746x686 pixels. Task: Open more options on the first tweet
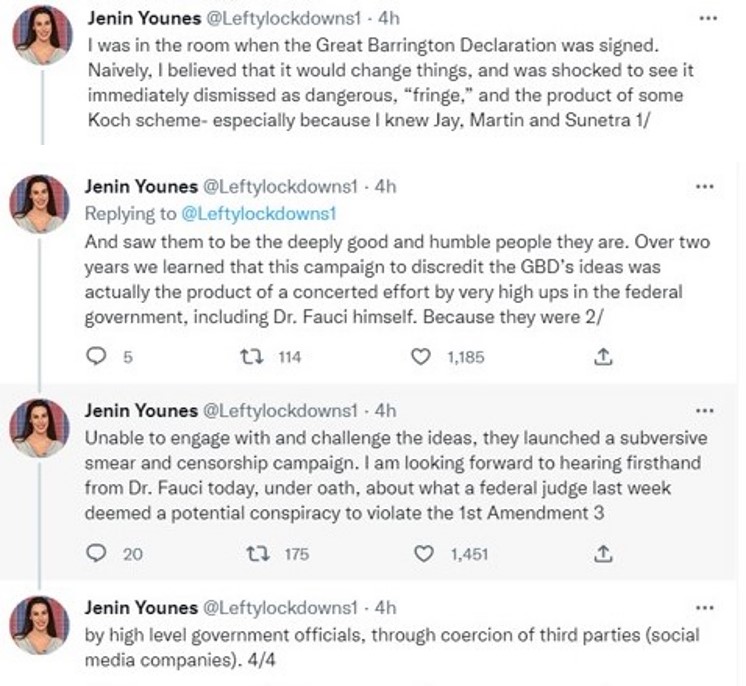(707, 19)
